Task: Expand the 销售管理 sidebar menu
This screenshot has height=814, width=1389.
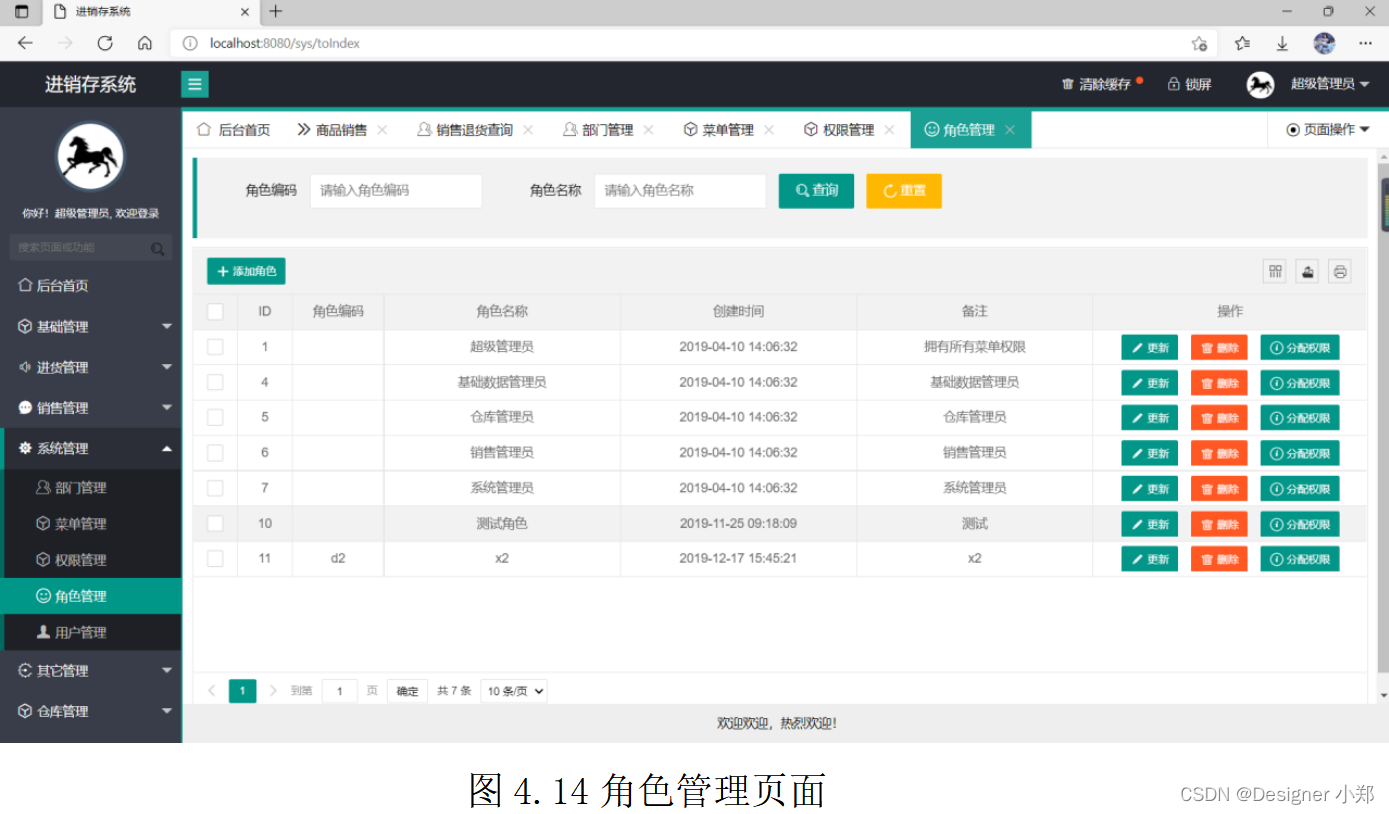Action: [x=91, y=408]
